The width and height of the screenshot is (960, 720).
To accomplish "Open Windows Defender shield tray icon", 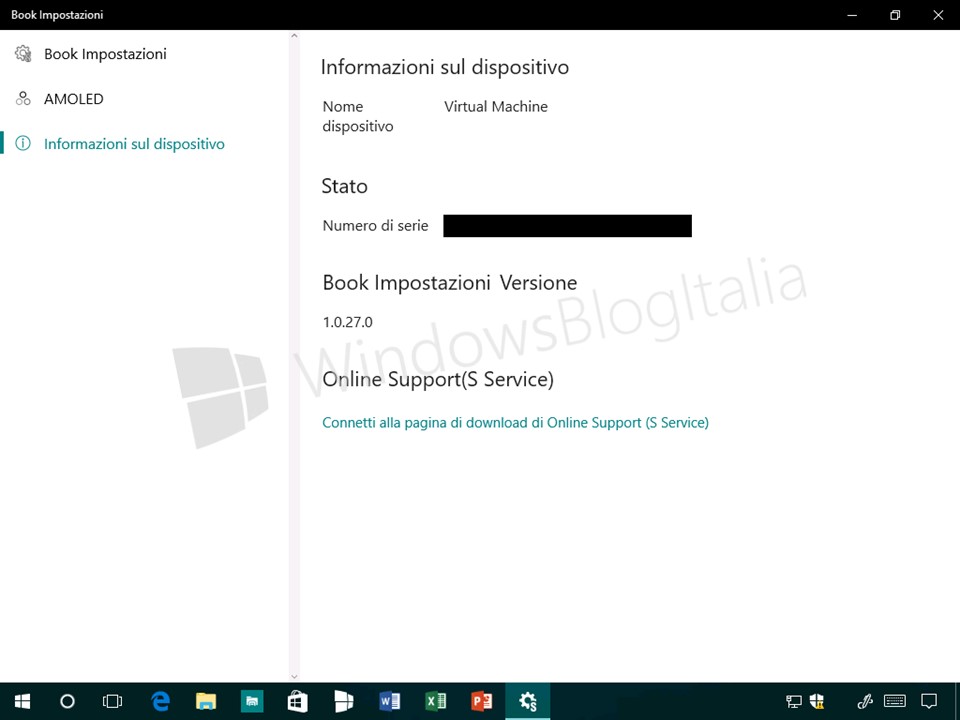I will (x=817, y=701).
